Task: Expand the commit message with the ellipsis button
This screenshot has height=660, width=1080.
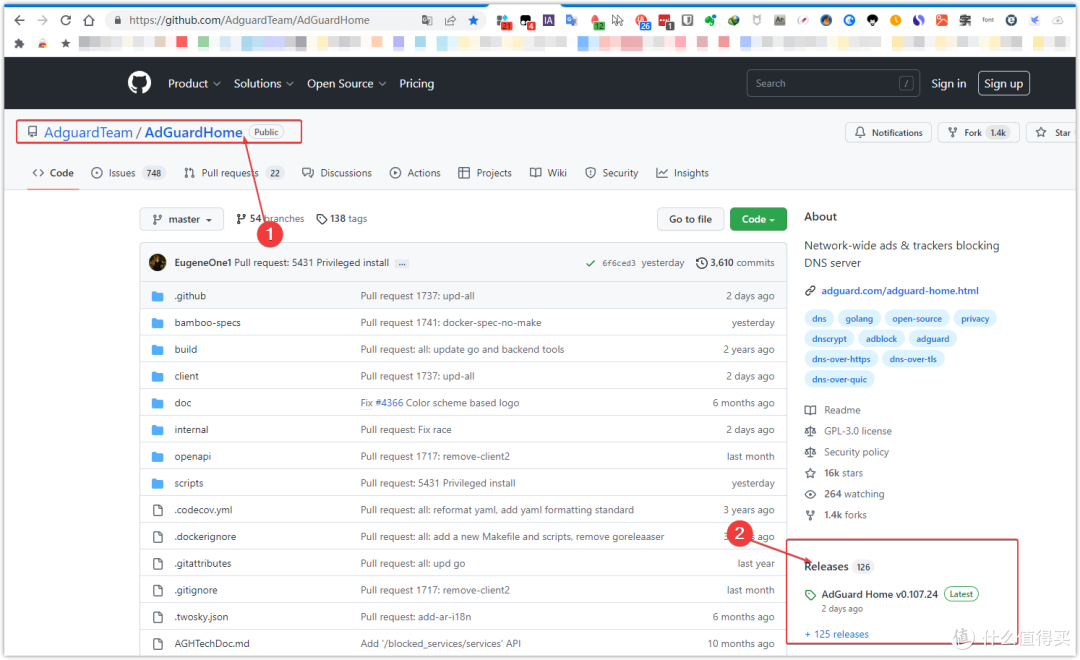Action: (402, 262)
